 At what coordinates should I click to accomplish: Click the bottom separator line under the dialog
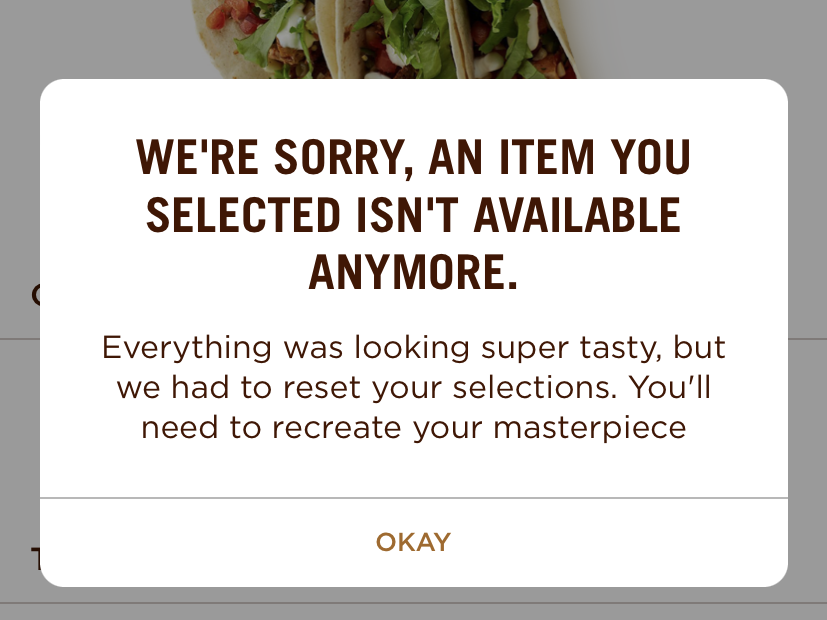point(414,603)
